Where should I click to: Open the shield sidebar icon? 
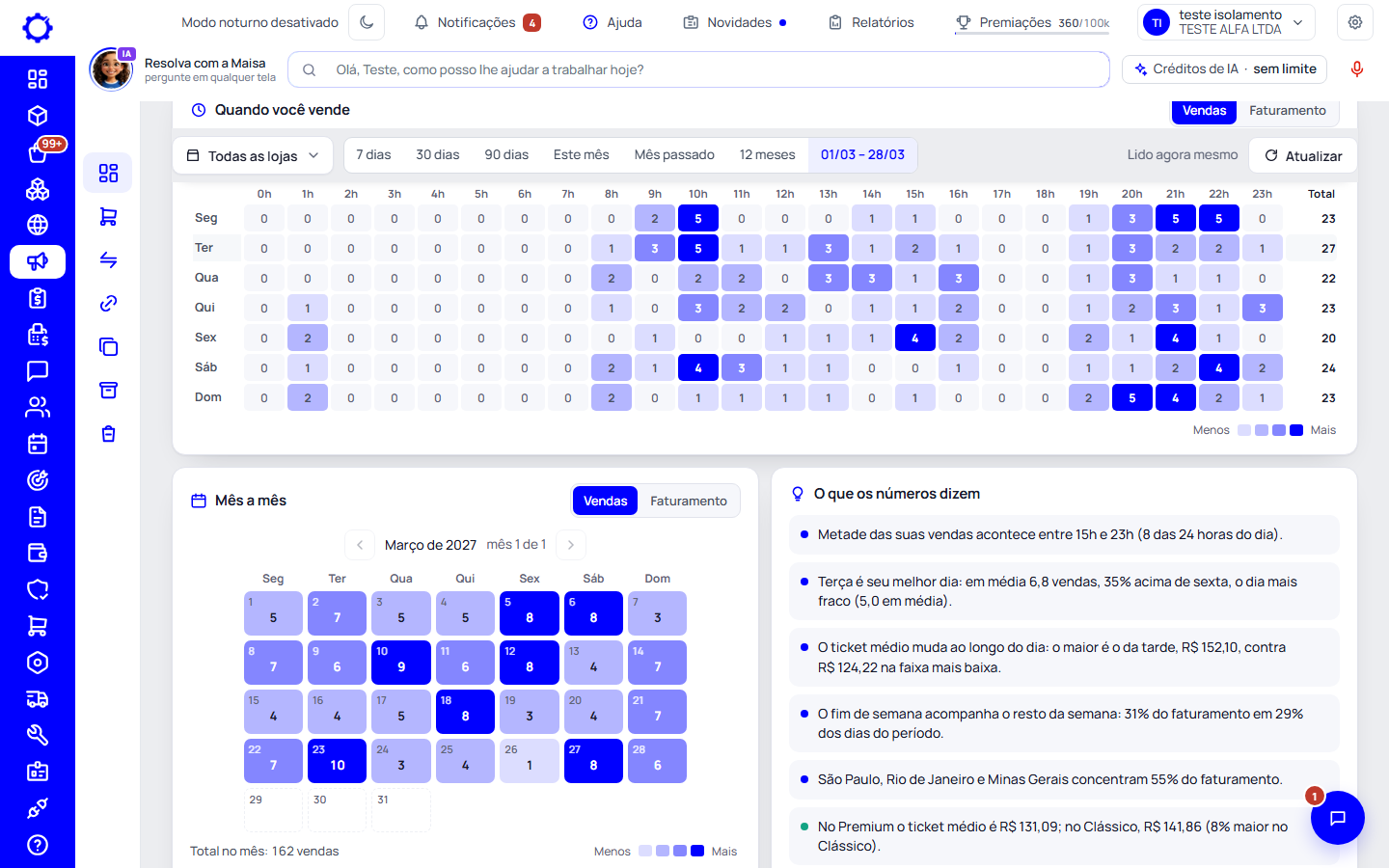tap(38, 589)
